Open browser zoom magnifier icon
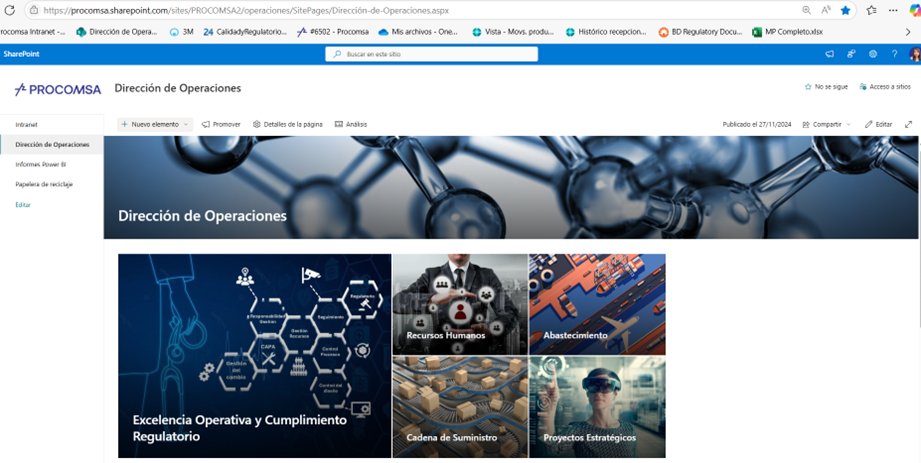921x463 pixels. 806,10
